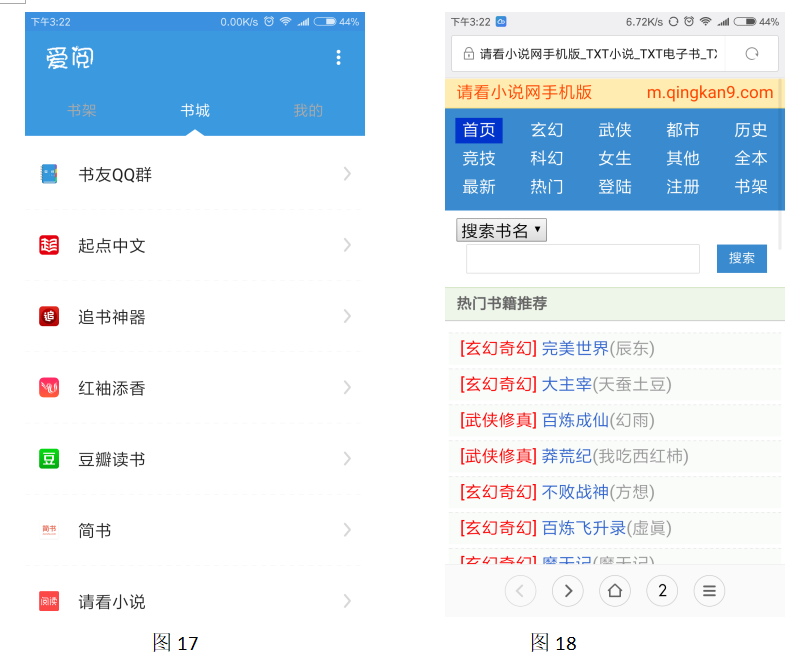This screenshot has width=801, height=654.
Task: Tap the 书友QQ群 notebook icon
Action: pyautogui.click(x=49, y=174)
